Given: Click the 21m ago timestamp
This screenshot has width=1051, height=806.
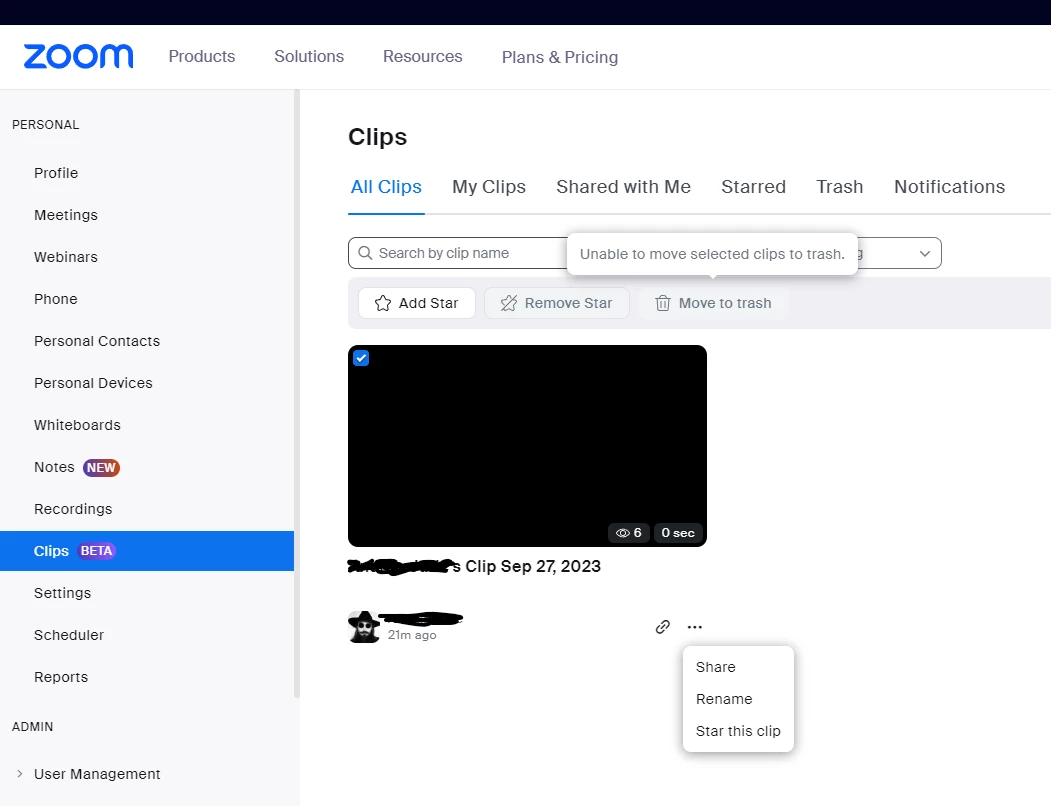Looking at the screenshot, I should (412, 635).
